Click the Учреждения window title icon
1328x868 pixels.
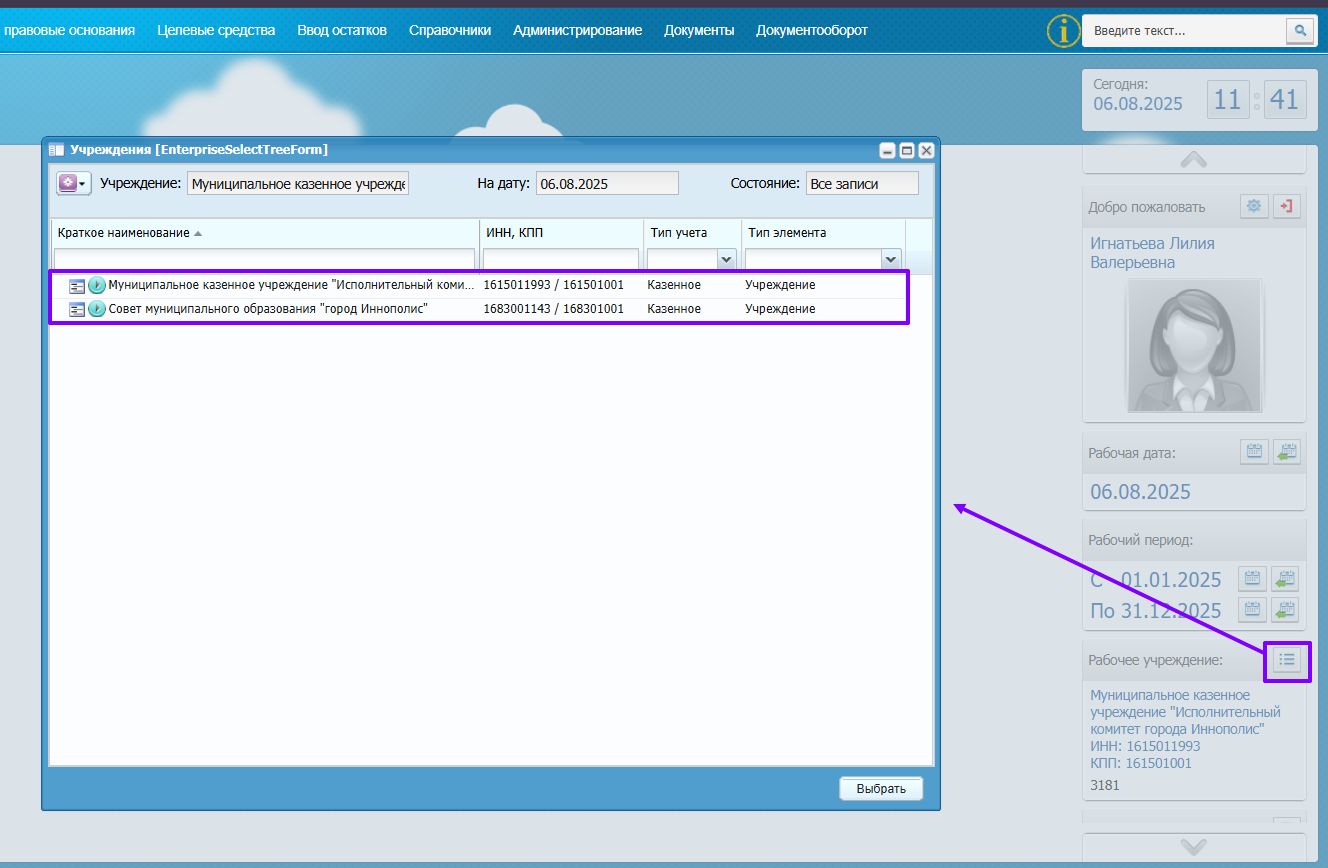click(56, 150)
